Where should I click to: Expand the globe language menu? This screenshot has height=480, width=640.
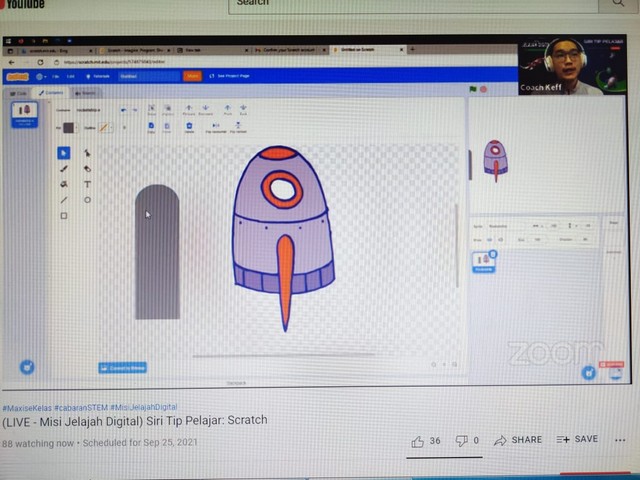[41, 76]
